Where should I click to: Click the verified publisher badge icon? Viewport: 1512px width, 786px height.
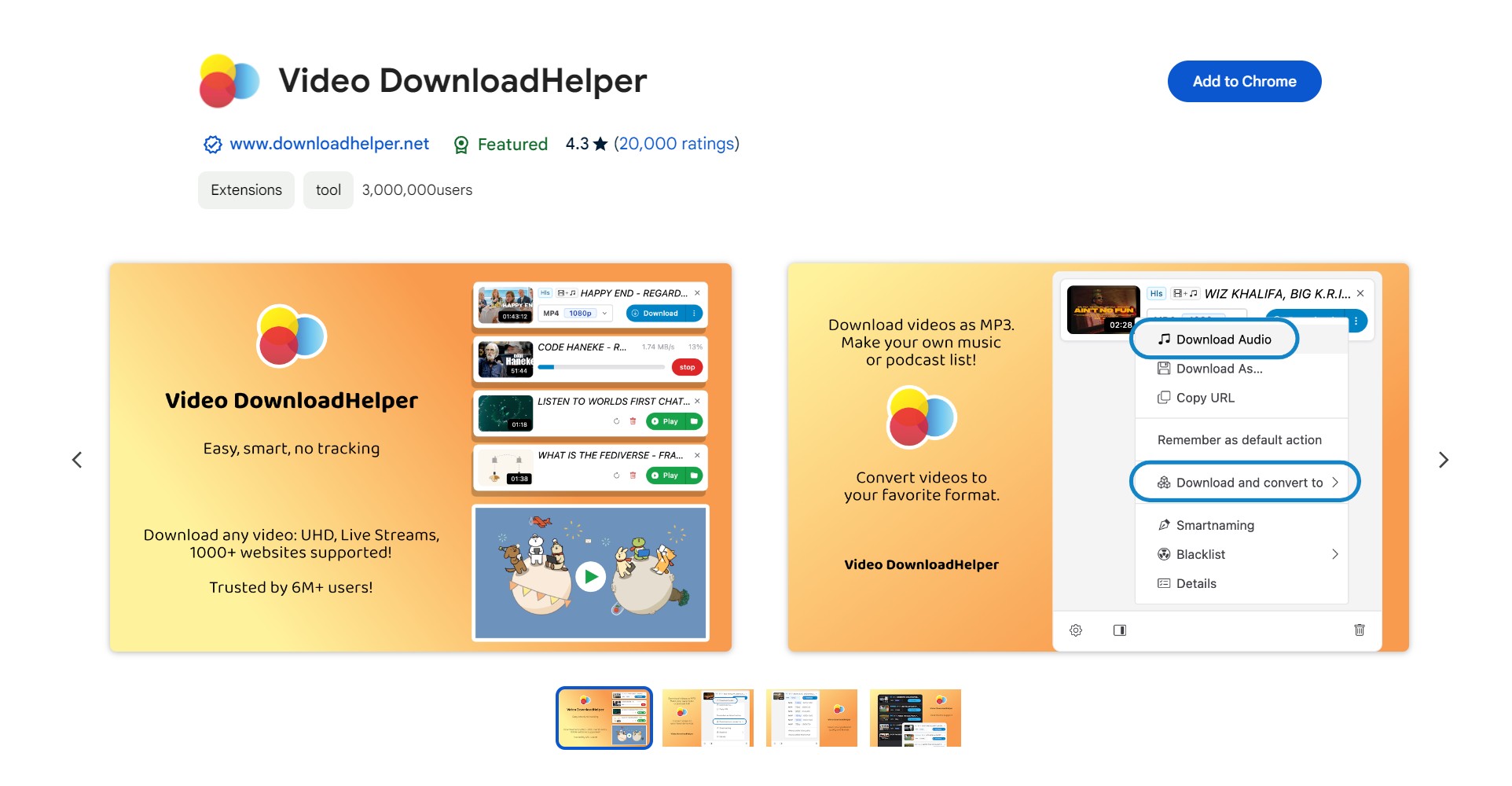pos(212,145)
